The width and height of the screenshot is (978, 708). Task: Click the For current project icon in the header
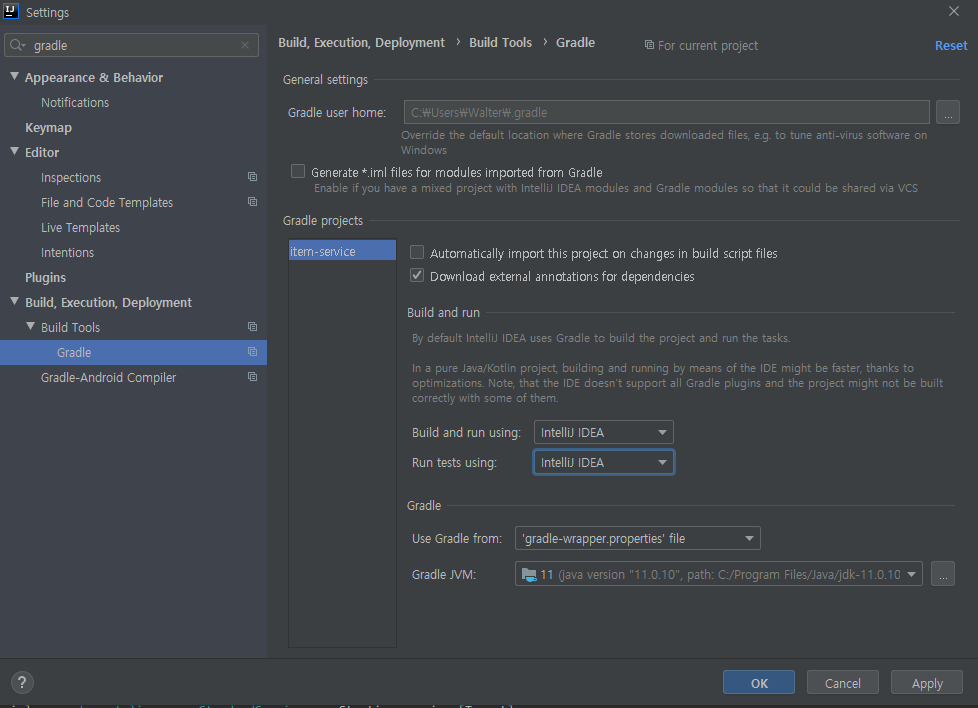coord(649,45)
